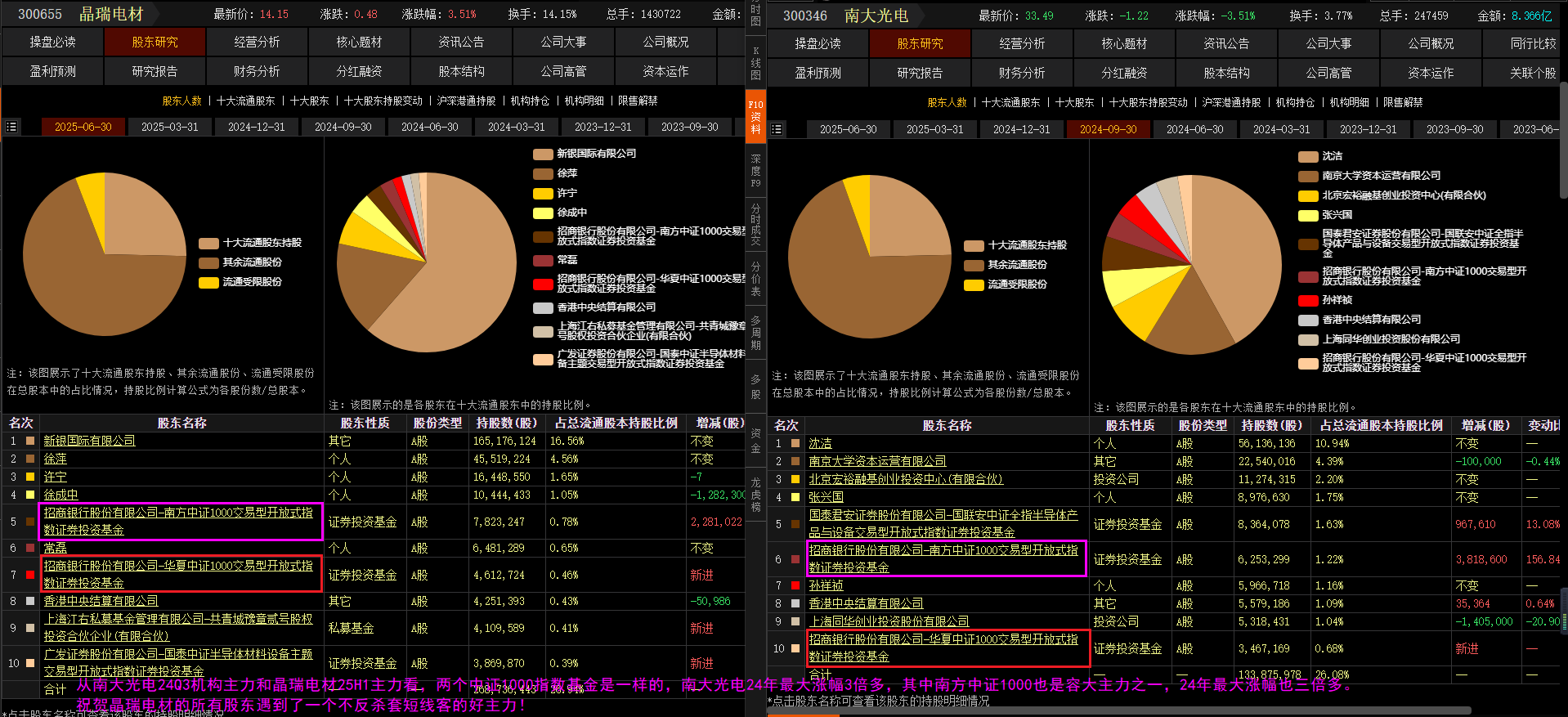
Task: Open shareholder link 上海同华创业投资股份有限公司
Action: point(889,621)
